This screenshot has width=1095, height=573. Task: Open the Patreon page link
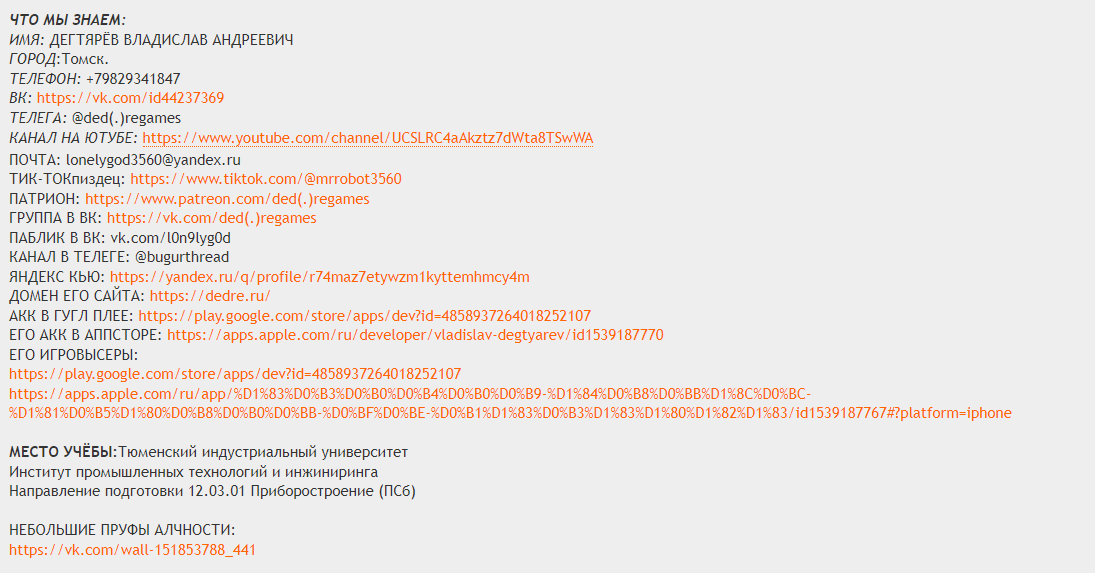[x=227, y=199]
